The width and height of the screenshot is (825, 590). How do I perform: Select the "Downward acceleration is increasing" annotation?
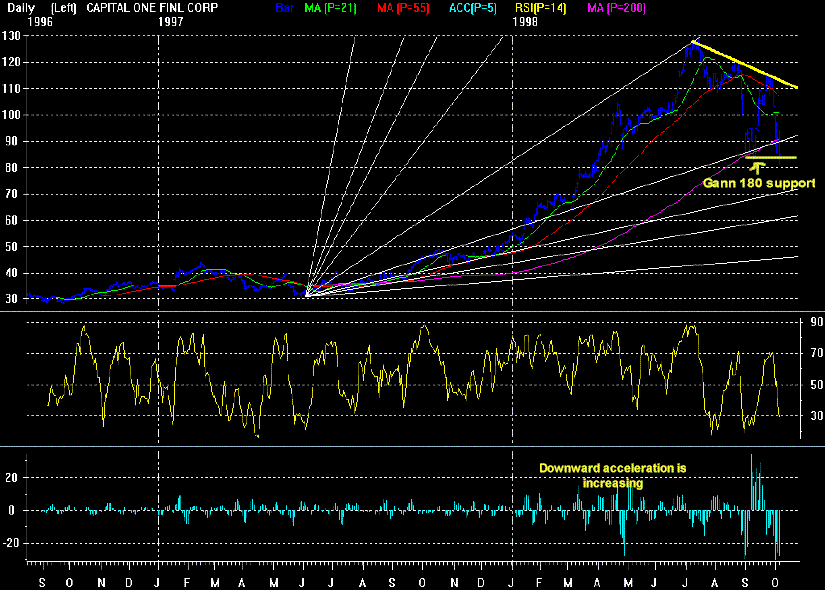click(x=612, y=476)
